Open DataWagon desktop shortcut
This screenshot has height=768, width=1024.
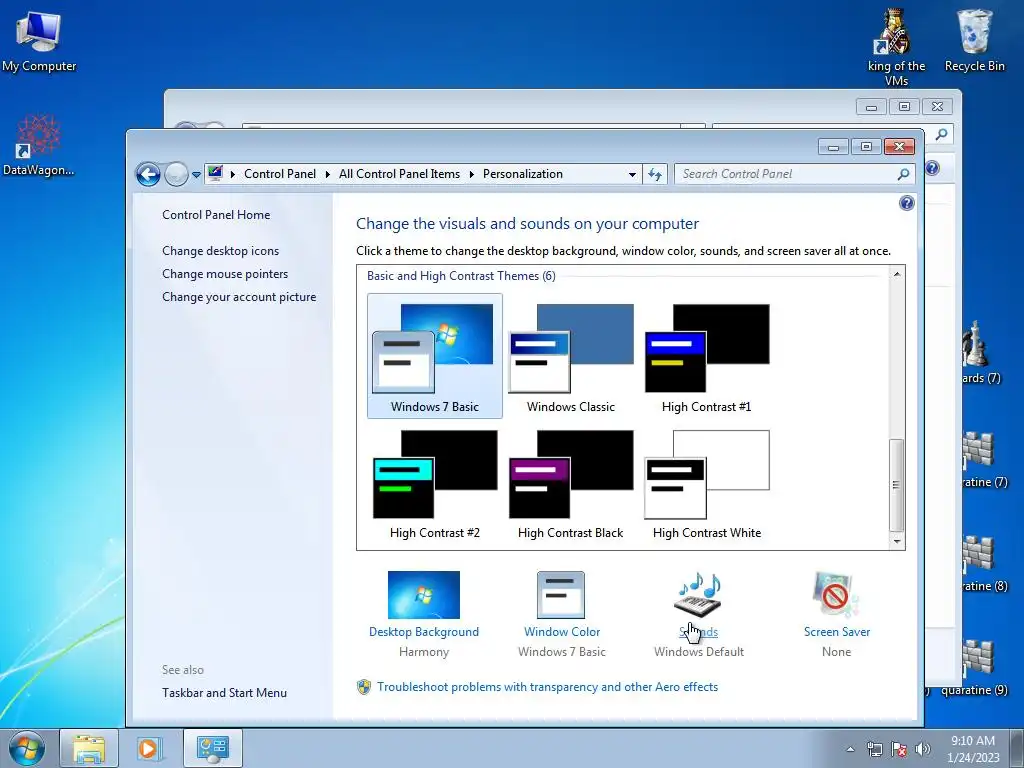point(39,146)
